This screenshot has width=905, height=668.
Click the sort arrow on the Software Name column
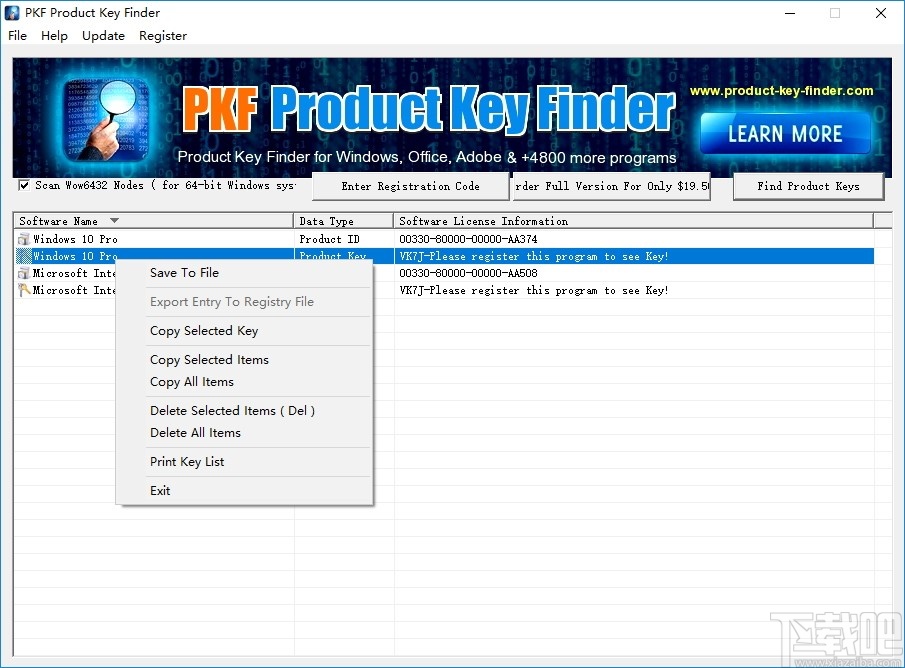113,220
